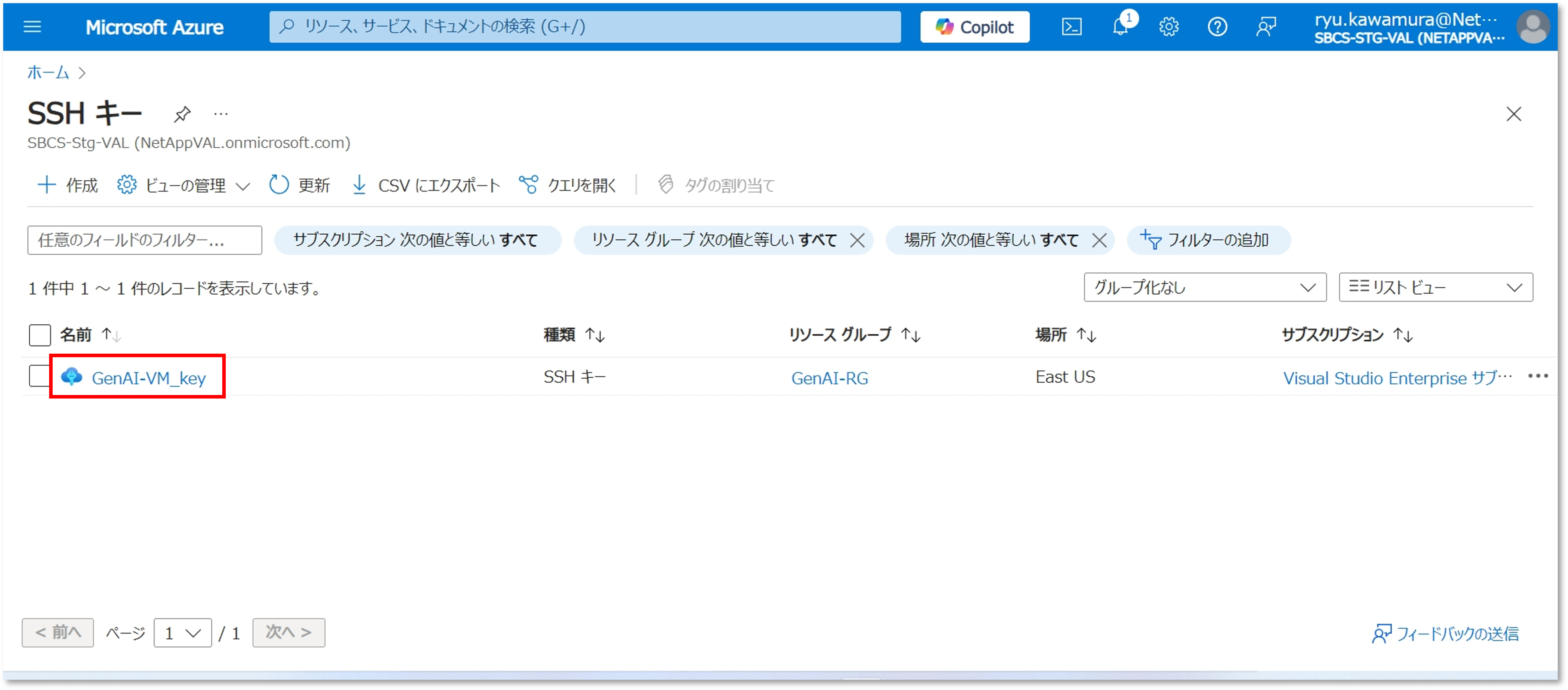Viewport: 1568px width, 690px height.
Task: Remove the 場所 filter
Action: 1099,240
